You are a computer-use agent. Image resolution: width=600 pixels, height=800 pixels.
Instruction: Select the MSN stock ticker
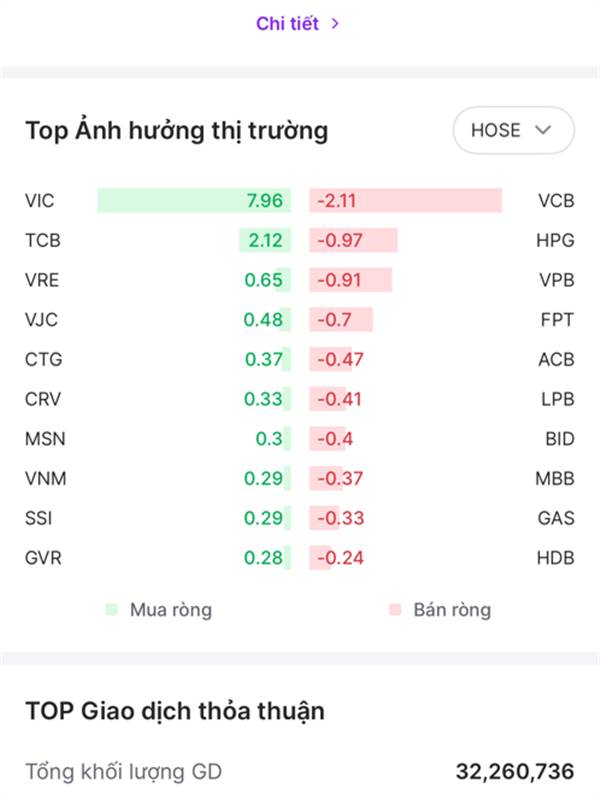[x=45, y=439]
